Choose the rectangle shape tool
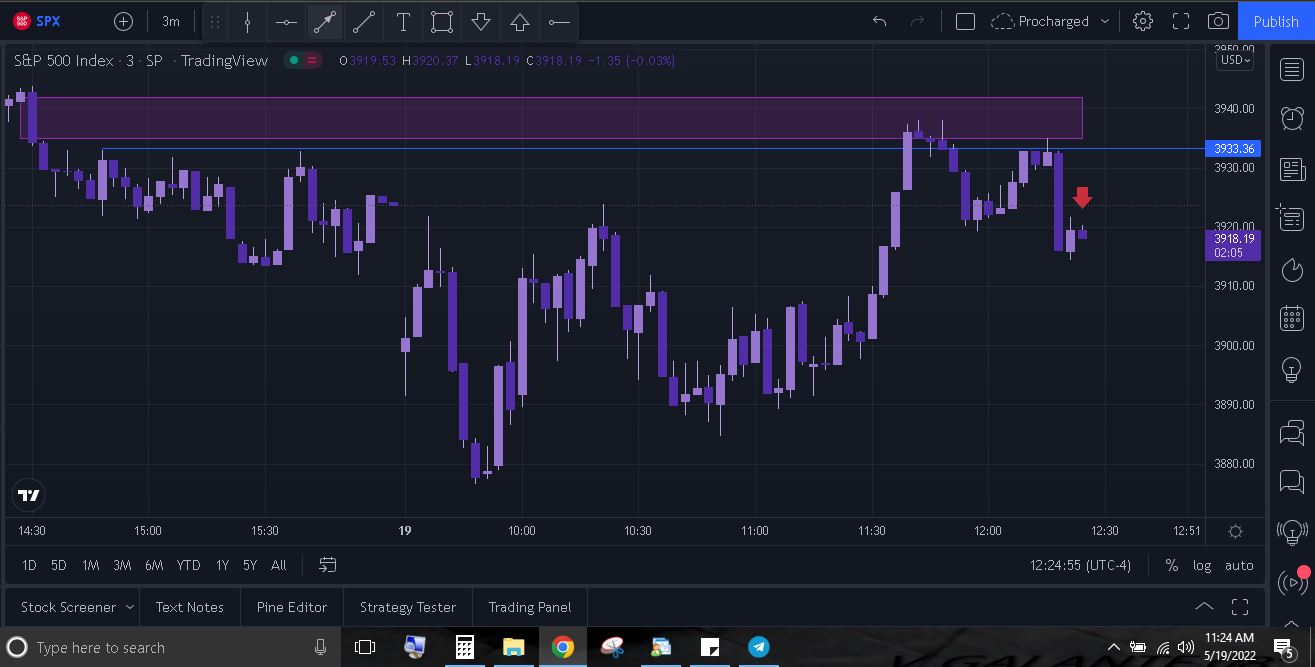This screenshot has height=667, width=1315. coord(442,21)
